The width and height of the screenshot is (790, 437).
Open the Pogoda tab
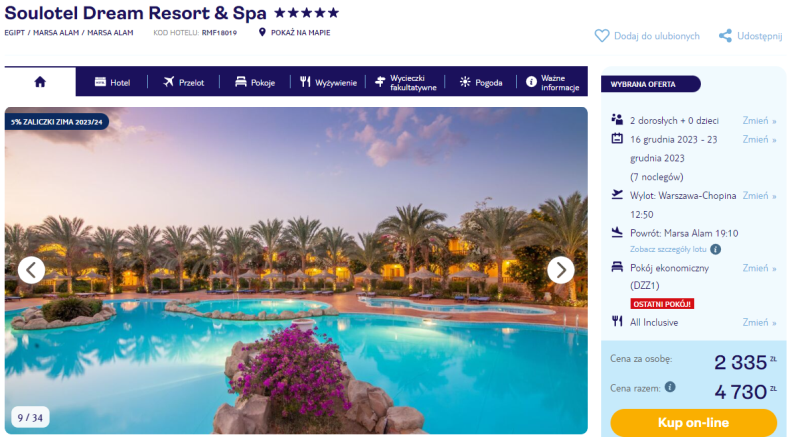point(481,82)
